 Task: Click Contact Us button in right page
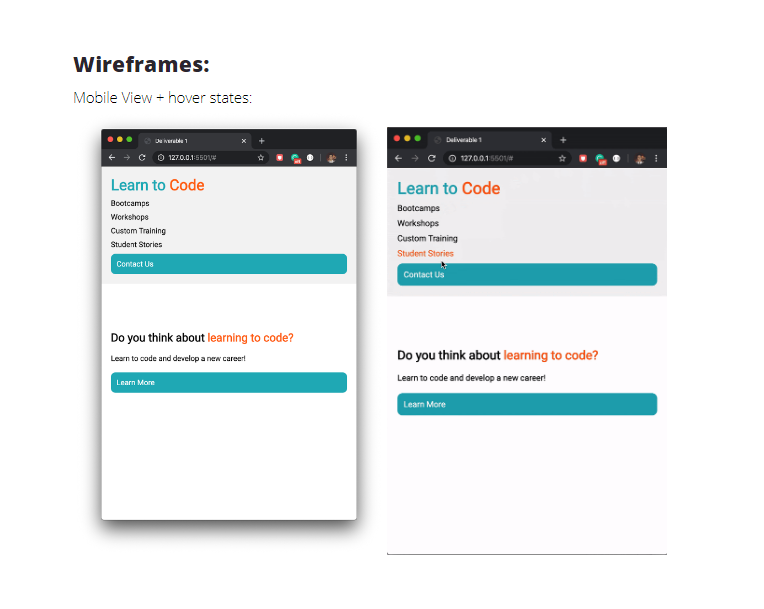(x=527, y=274)
